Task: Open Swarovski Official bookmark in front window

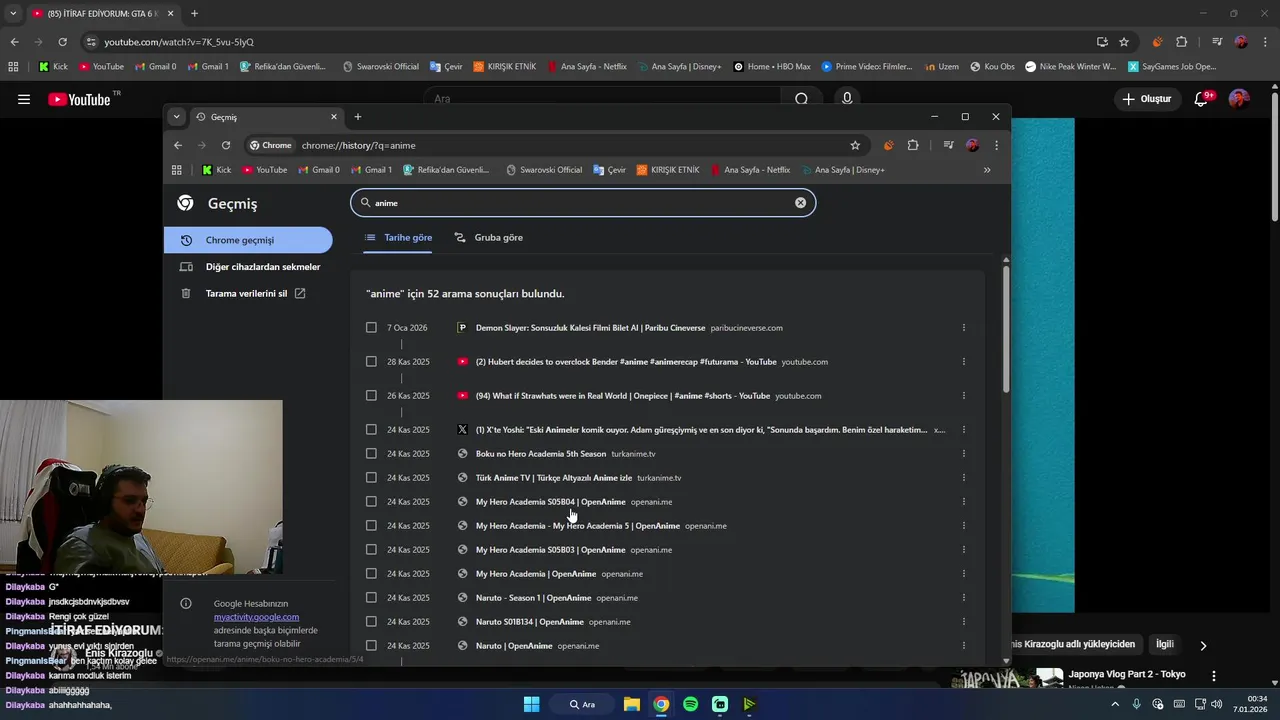Action: pyautogui.click(x=544, y=170)
